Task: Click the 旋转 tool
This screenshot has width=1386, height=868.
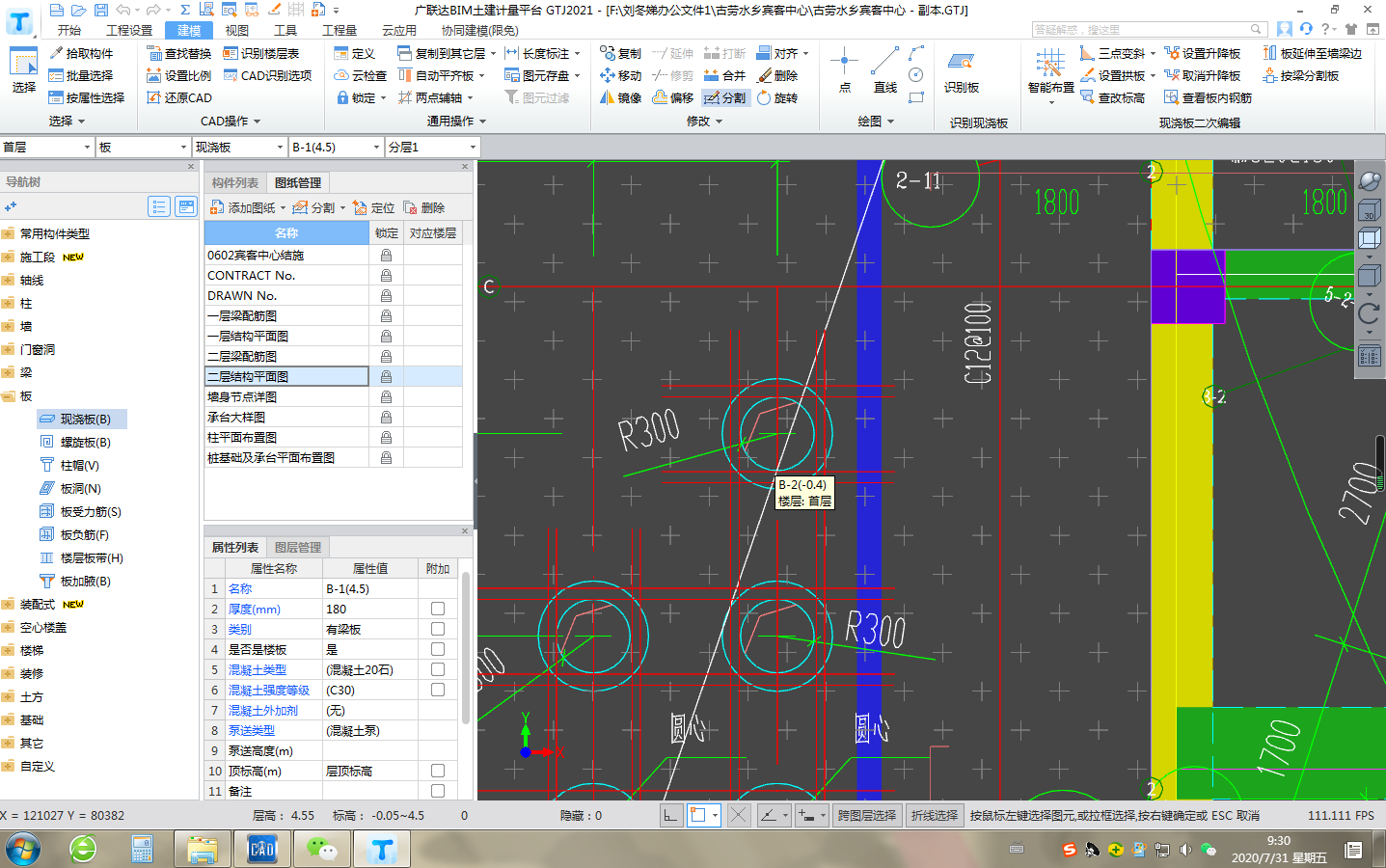Action: pyautogui.click(x=777, y=97)
